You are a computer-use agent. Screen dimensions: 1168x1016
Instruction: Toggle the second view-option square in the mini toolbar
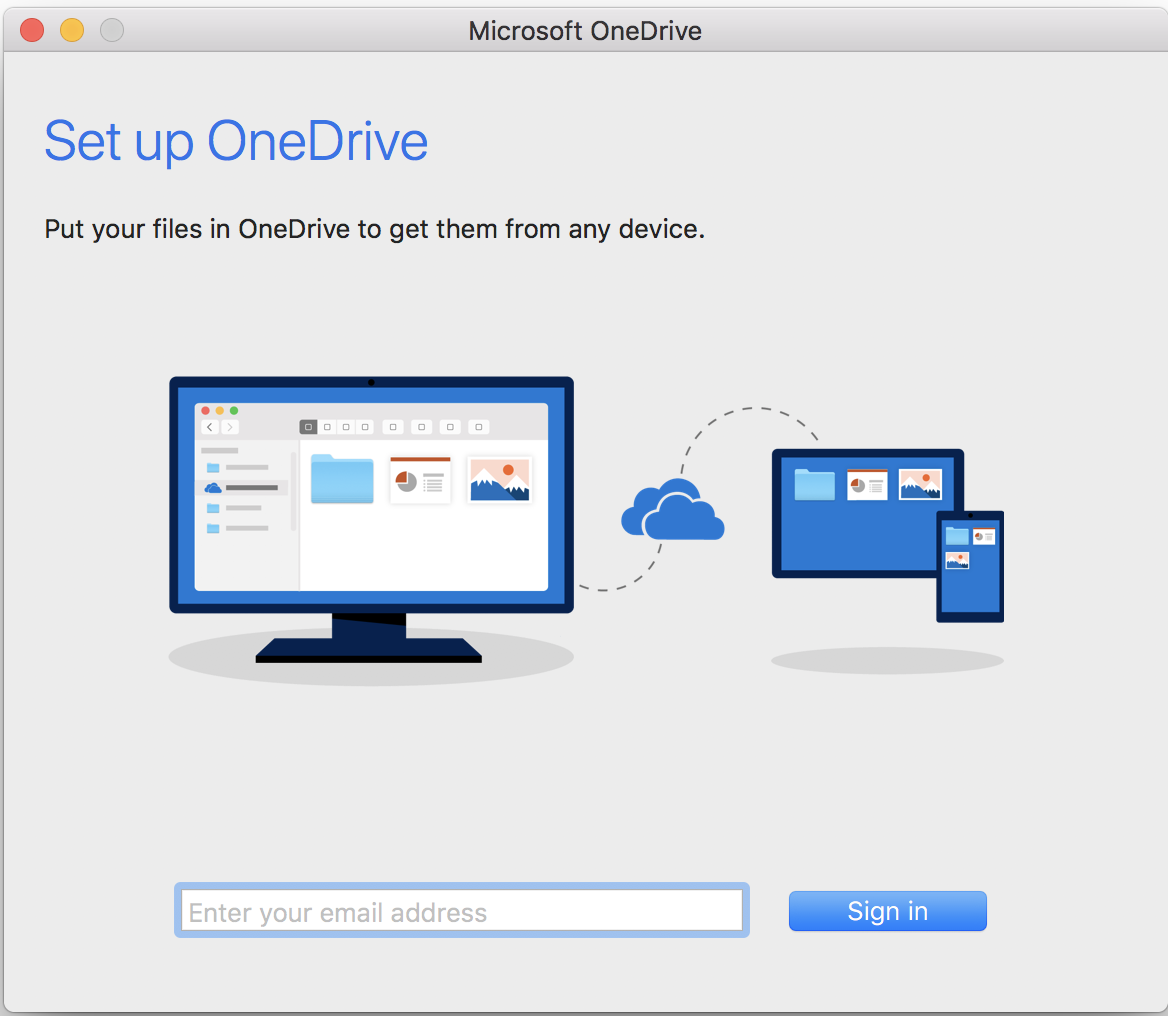pos(327,427)
